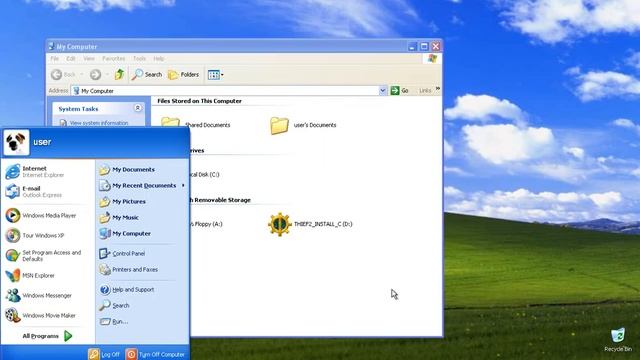This screenshot has height=360, width=640.
Task: Open the Forward button history dropdown
Action: [x=107, y=74]
